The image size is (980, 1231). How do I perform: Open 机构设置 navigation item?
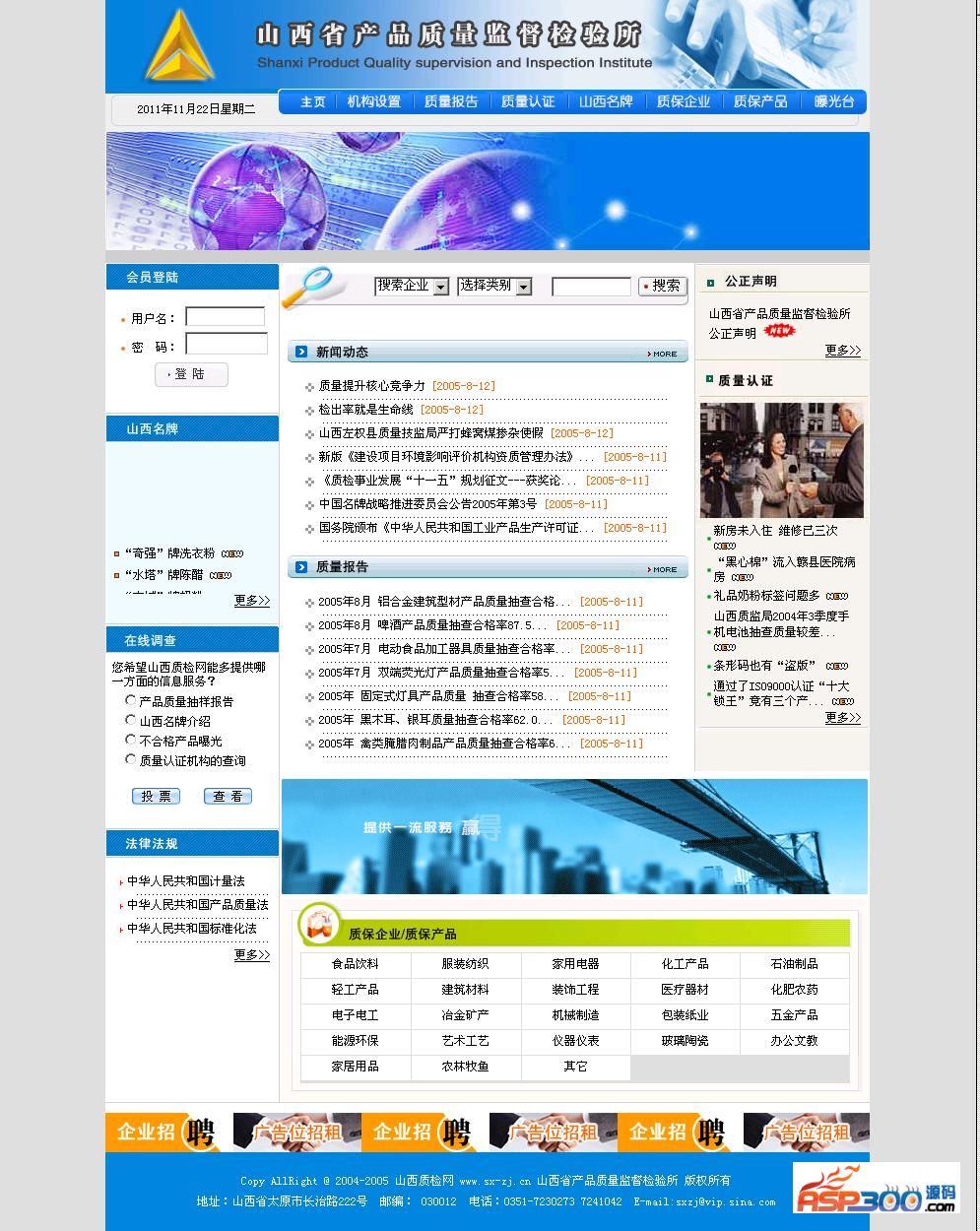374,101
